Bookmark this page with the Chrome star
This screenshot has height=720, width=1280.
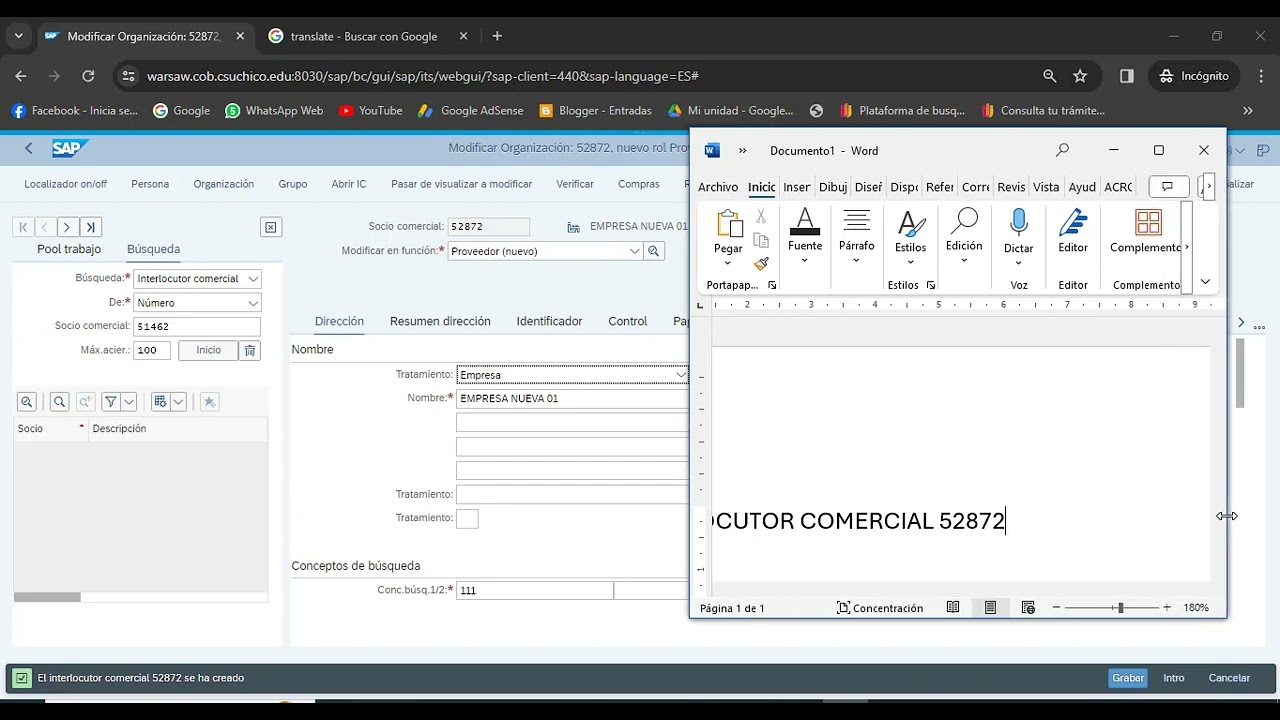coord(1080,76)
